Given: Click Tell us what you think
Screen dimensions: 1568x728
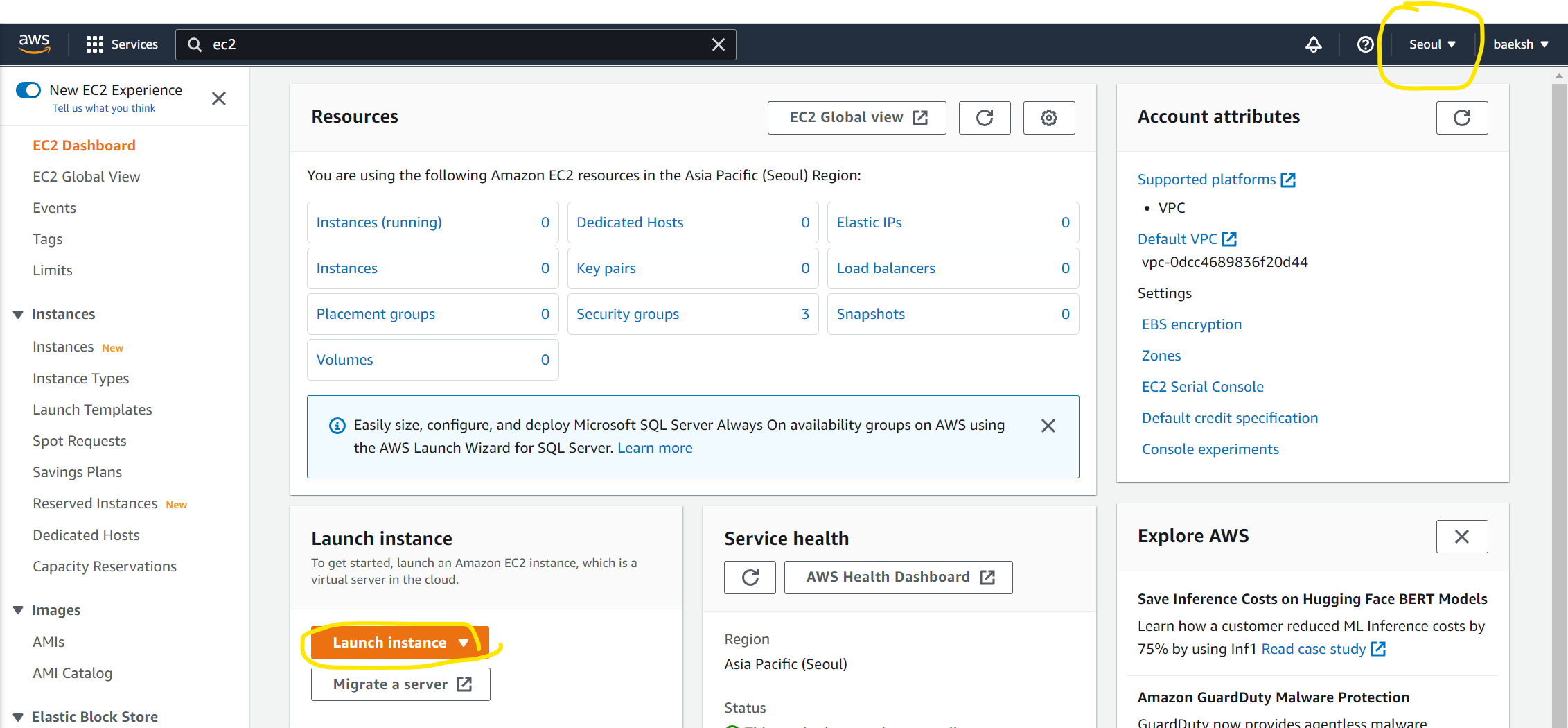Looking at the screenshot, I should 104,108.
